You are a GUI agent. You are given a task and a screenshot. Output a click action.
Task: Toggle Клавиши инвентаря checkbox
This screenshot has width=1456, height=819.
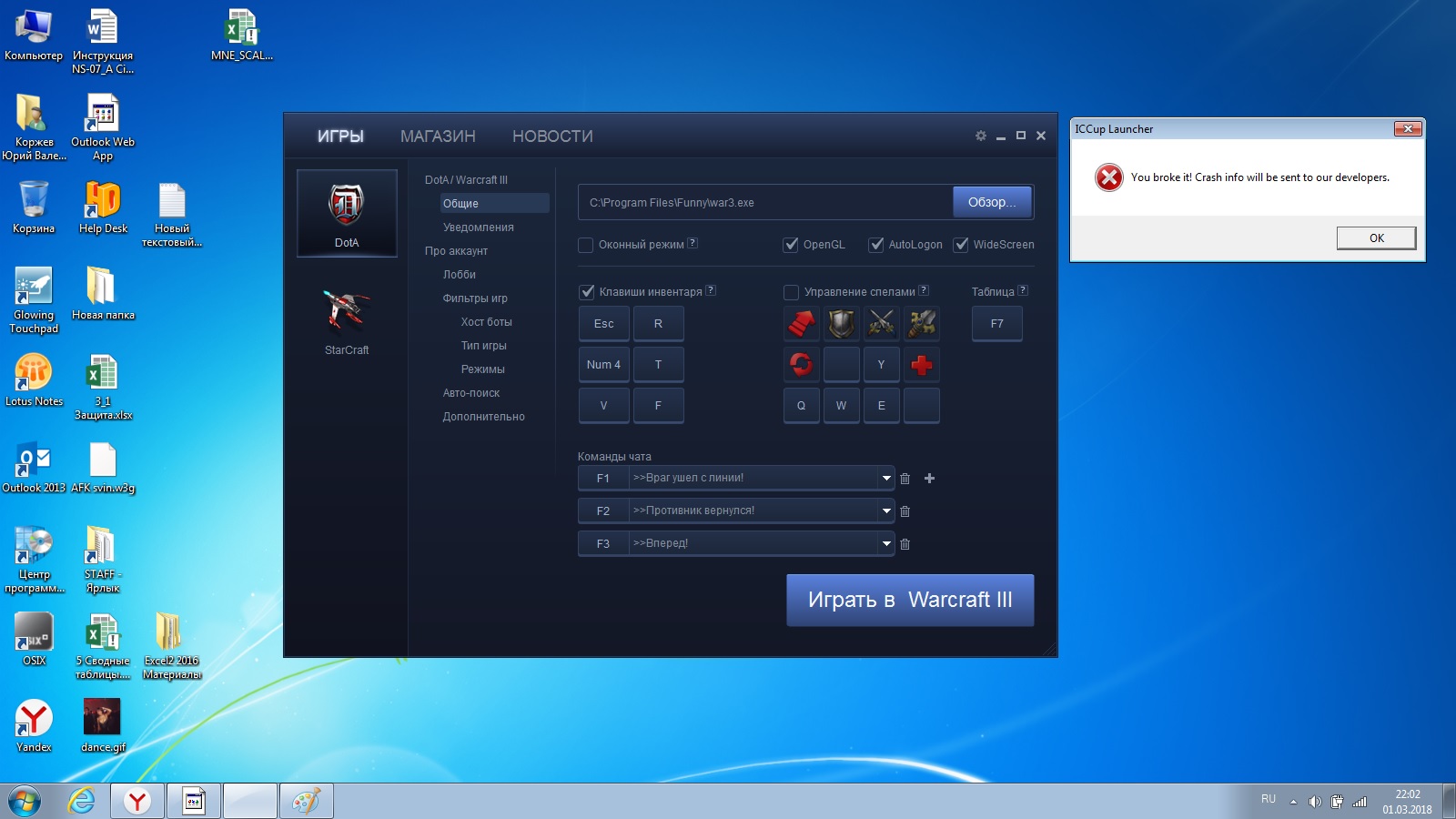point(587,292)
